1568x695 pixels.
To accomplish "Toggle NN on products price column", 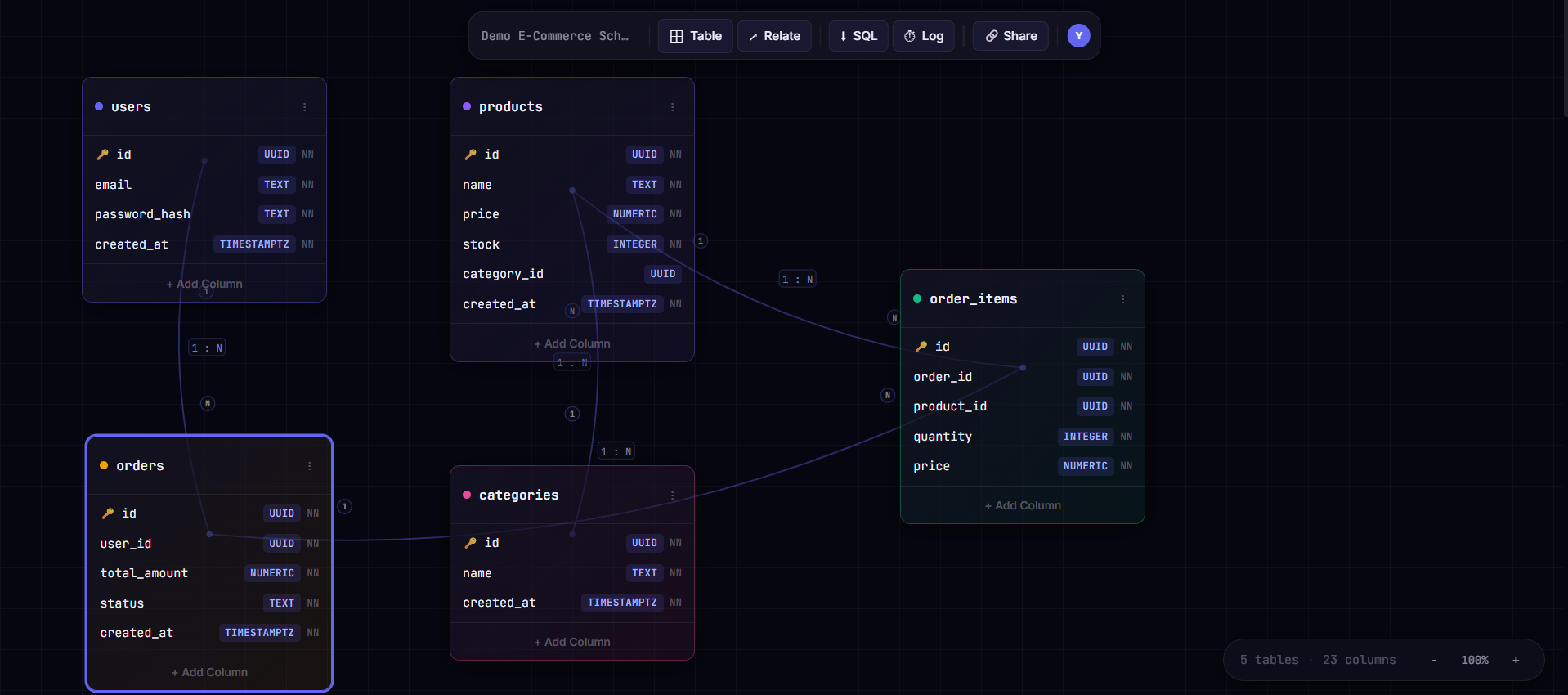I will tap(676, 214).
